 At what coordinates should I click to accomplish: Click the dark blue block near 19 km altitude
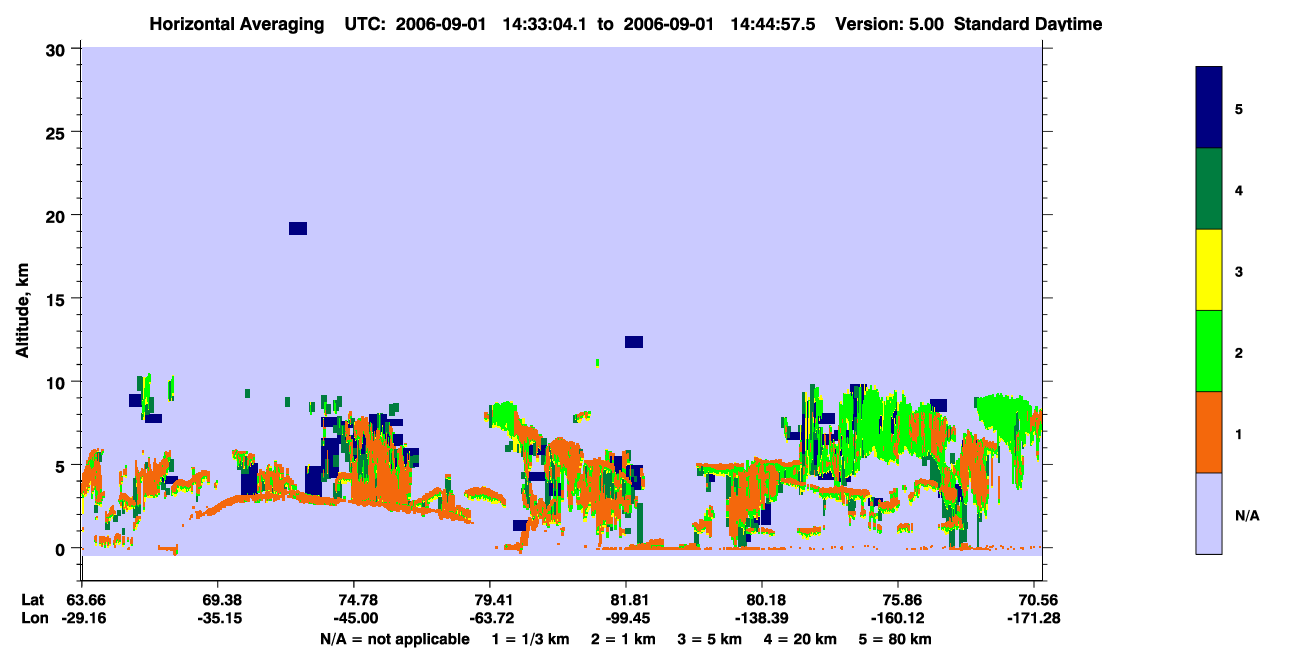pyautogui.click(x=298, y=228)
